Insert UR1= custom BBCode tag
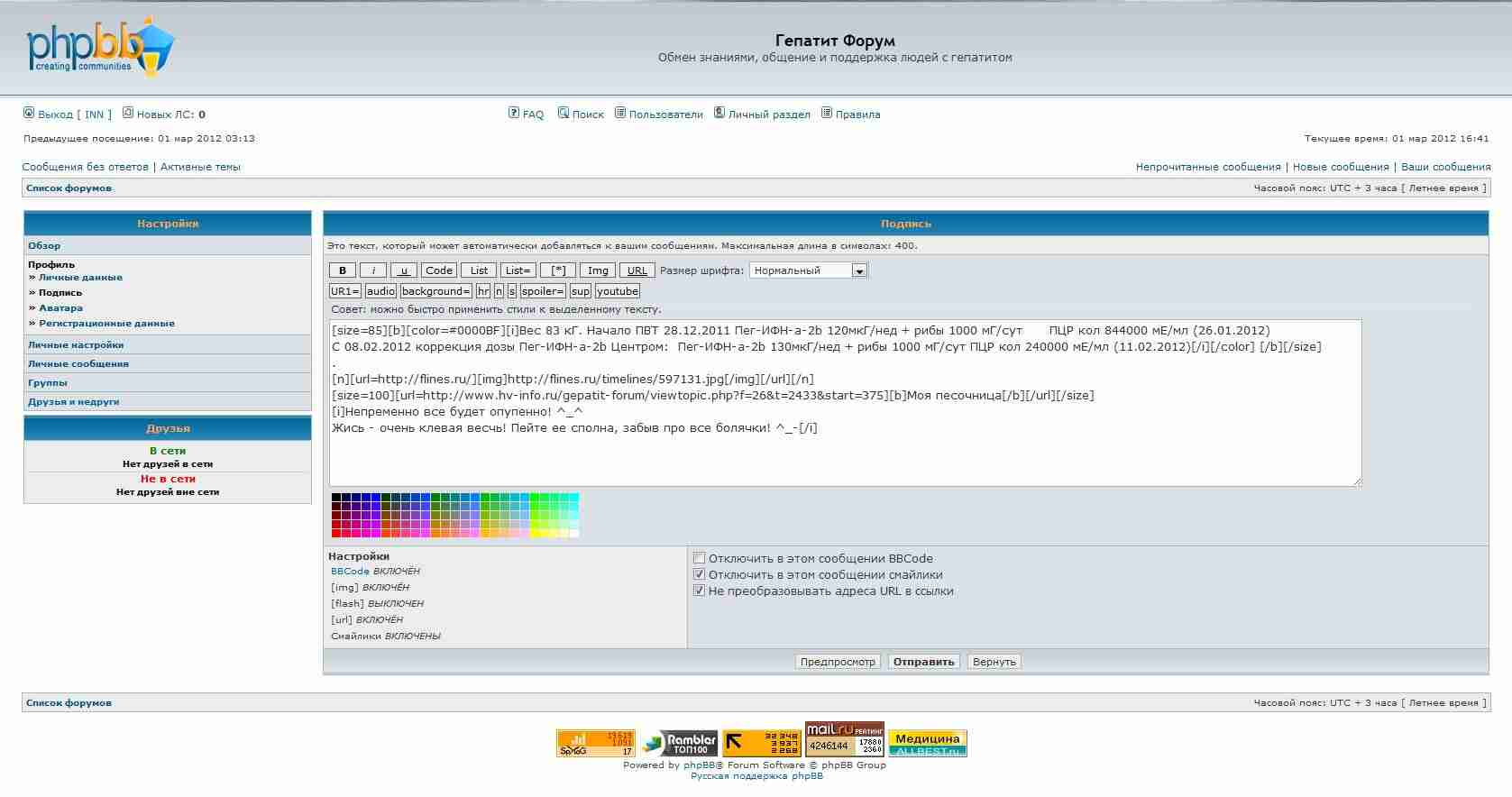This screenshot has height=797, width=1512. click(345, 291)
